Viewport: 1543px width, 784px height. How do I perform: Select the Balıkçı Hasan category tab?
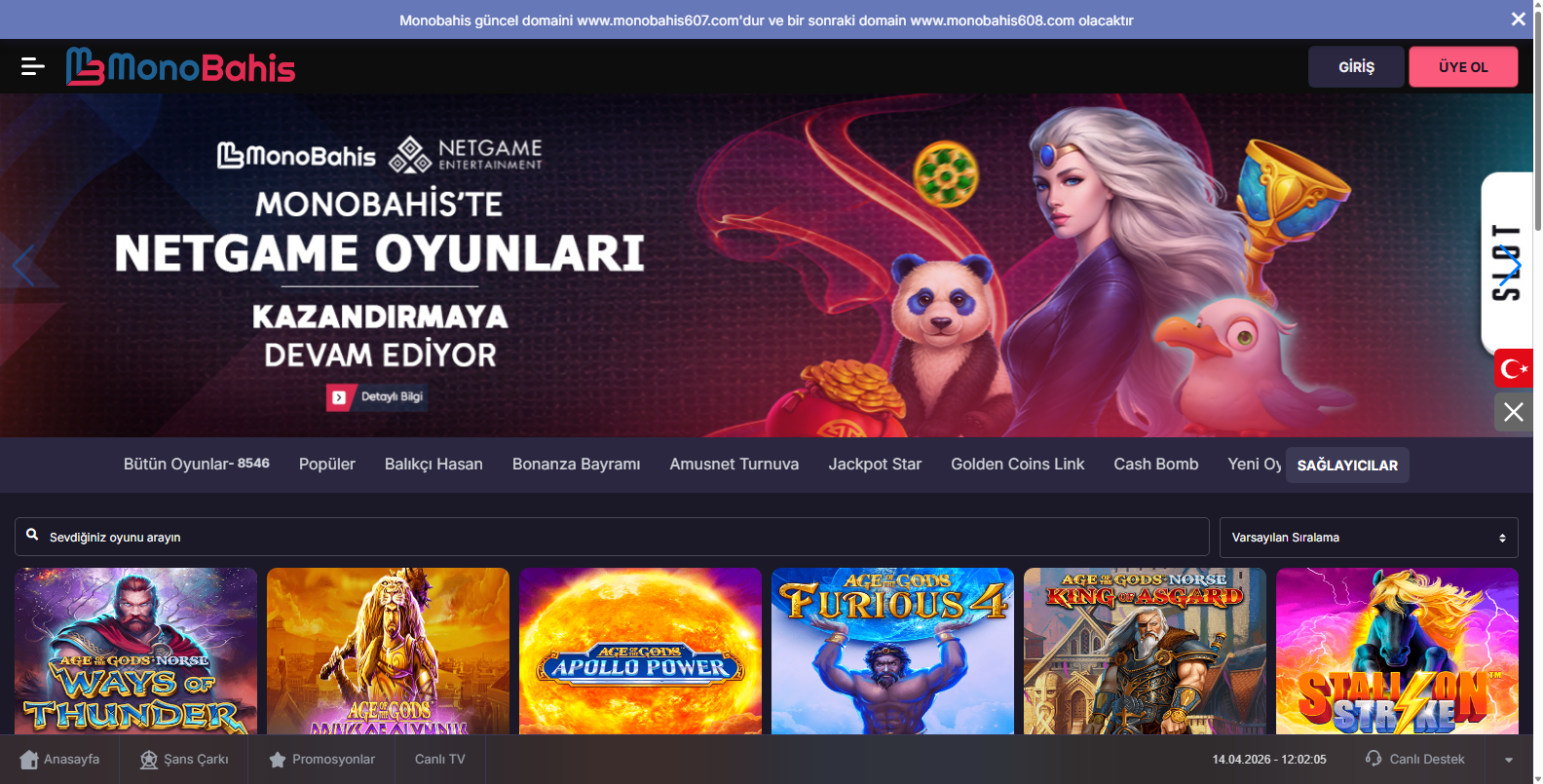point(433,464)
